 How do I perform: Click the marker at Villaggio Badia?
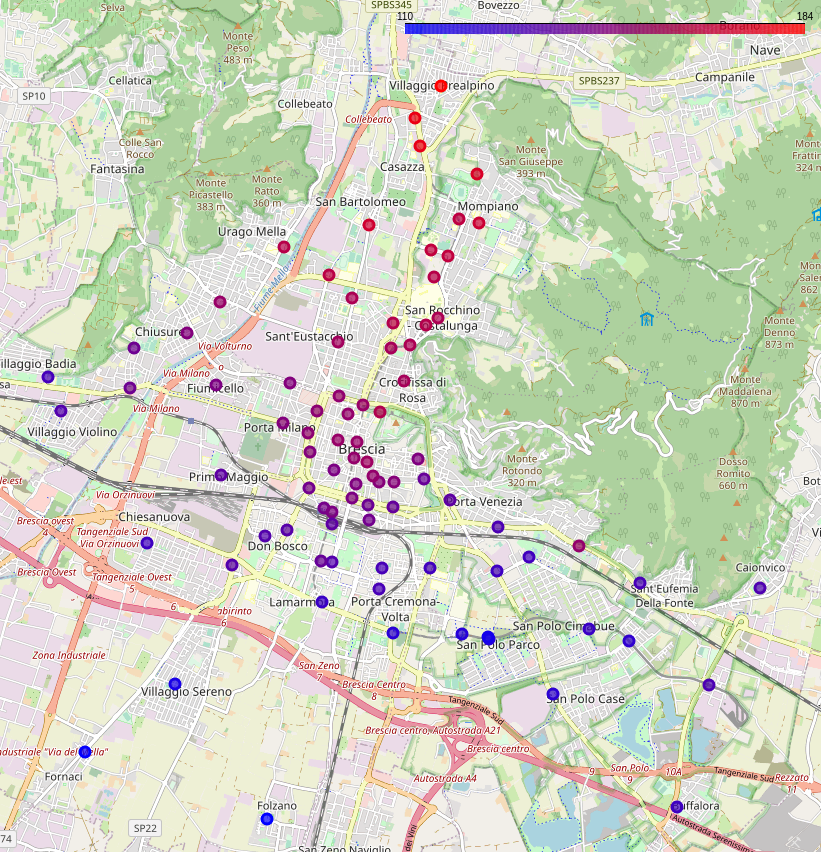pos(48,377)
